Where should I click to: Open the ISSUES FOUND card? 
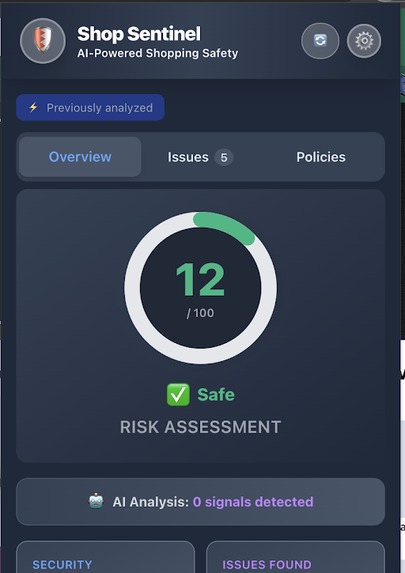pos(296,557)
